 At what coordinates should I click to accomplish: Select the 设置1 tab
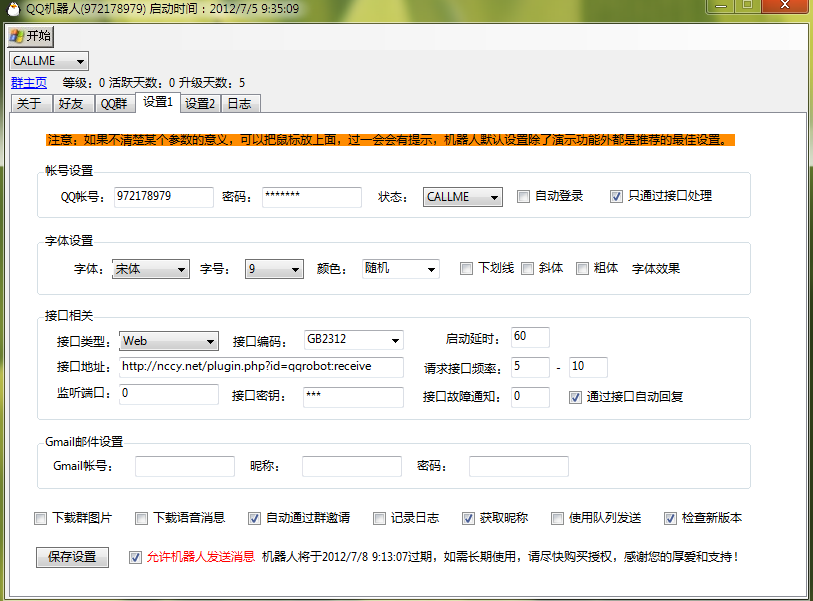(158, 102)
